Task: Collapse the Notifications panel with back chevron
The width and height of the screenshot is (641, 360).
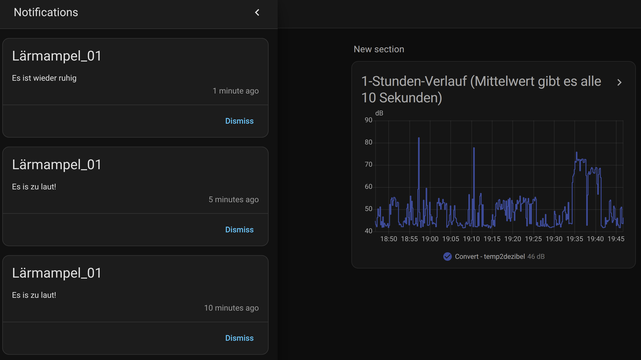Action: click(x=257, y=13)
